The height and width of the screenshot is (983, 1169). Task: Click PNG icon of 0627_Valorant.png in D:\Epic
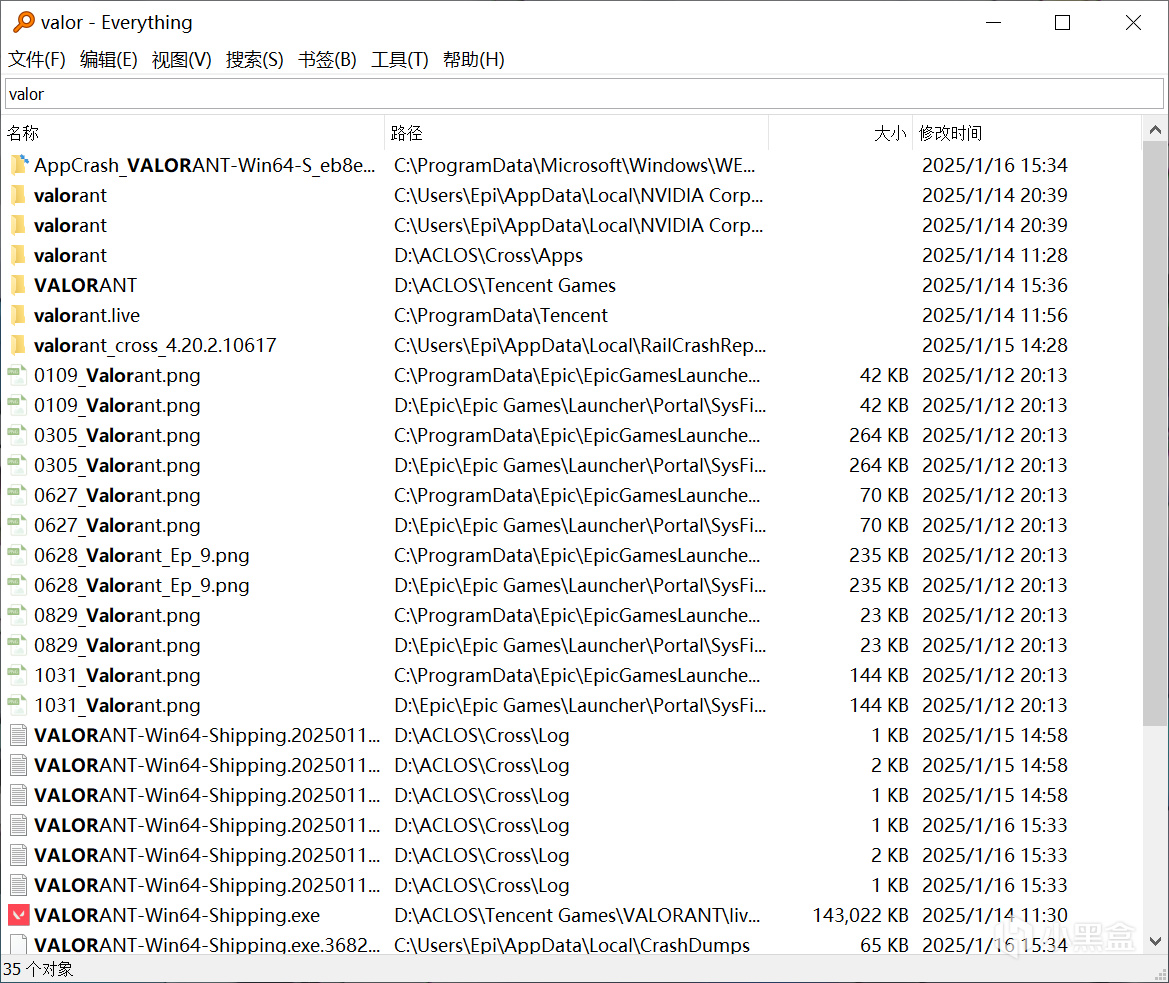pos(17,525)
